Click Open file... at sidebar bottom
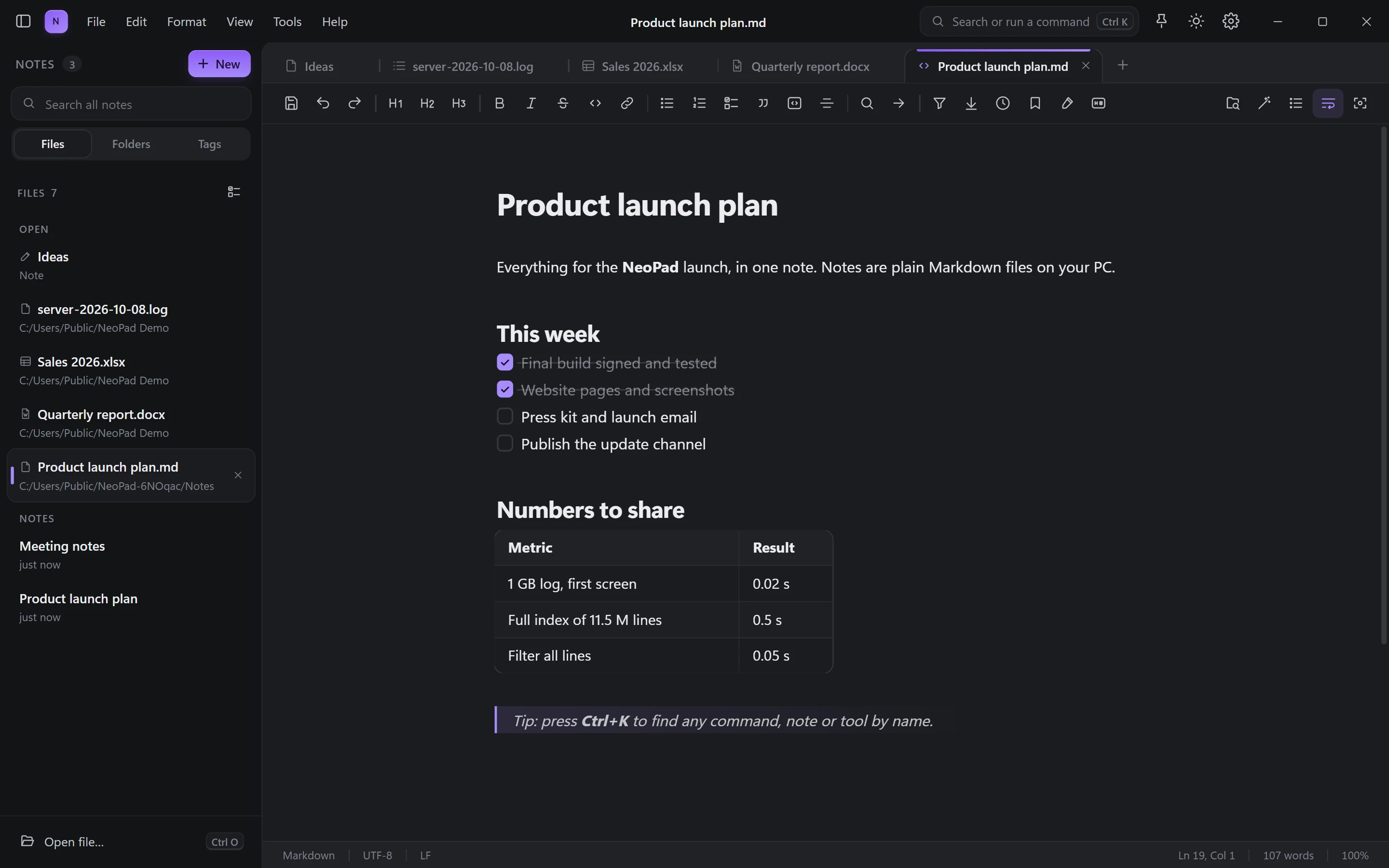 (131, 841)
